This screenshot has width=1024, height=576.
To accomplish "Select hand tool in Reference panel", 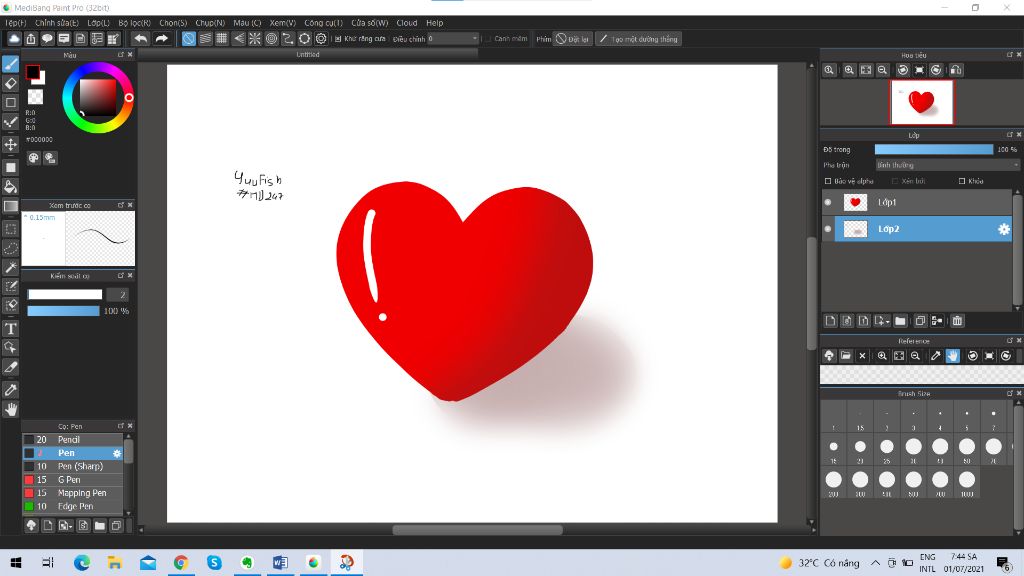I will click(953, 355).
